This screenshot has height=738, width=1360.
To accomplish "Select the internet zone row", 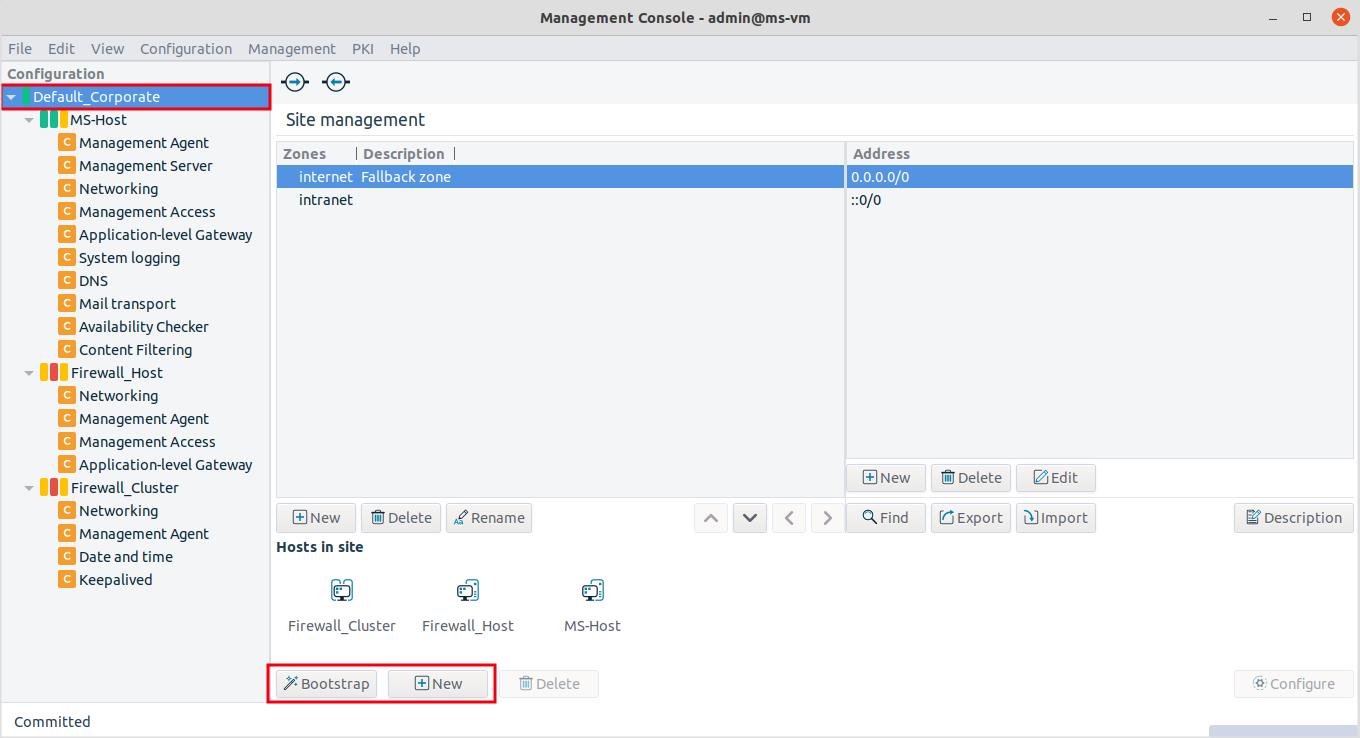I will [x=561, y=177].
